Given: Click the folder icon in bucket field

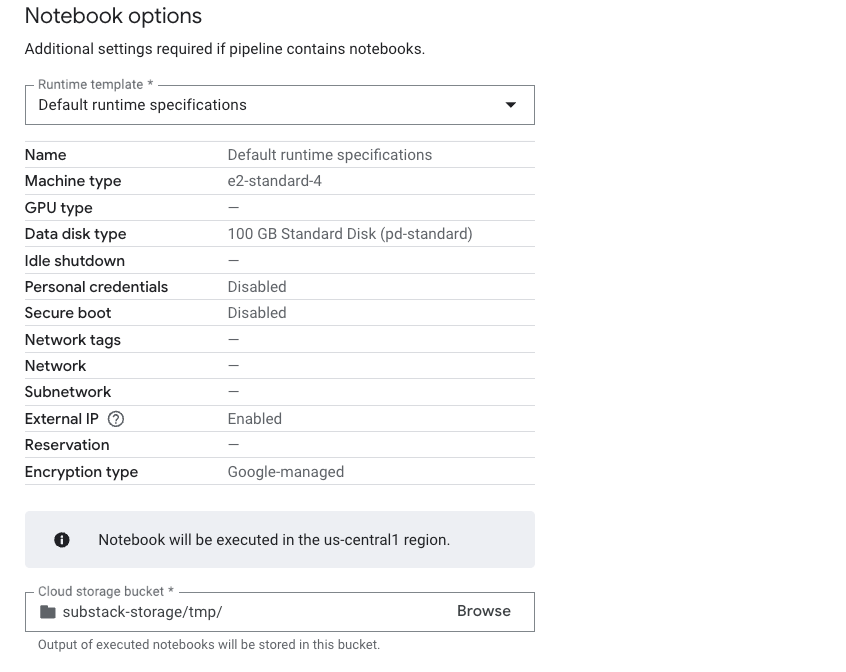Looking at the screenshot, I should pos(48,612).
